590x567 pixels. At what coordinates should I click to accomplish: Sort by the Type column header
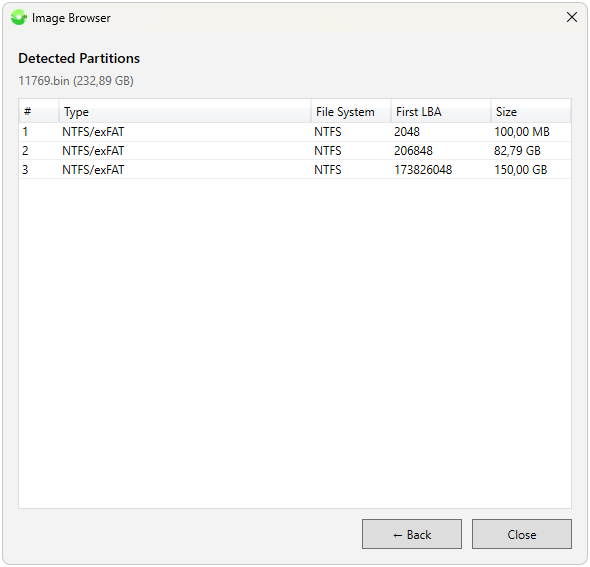[185, 111]
